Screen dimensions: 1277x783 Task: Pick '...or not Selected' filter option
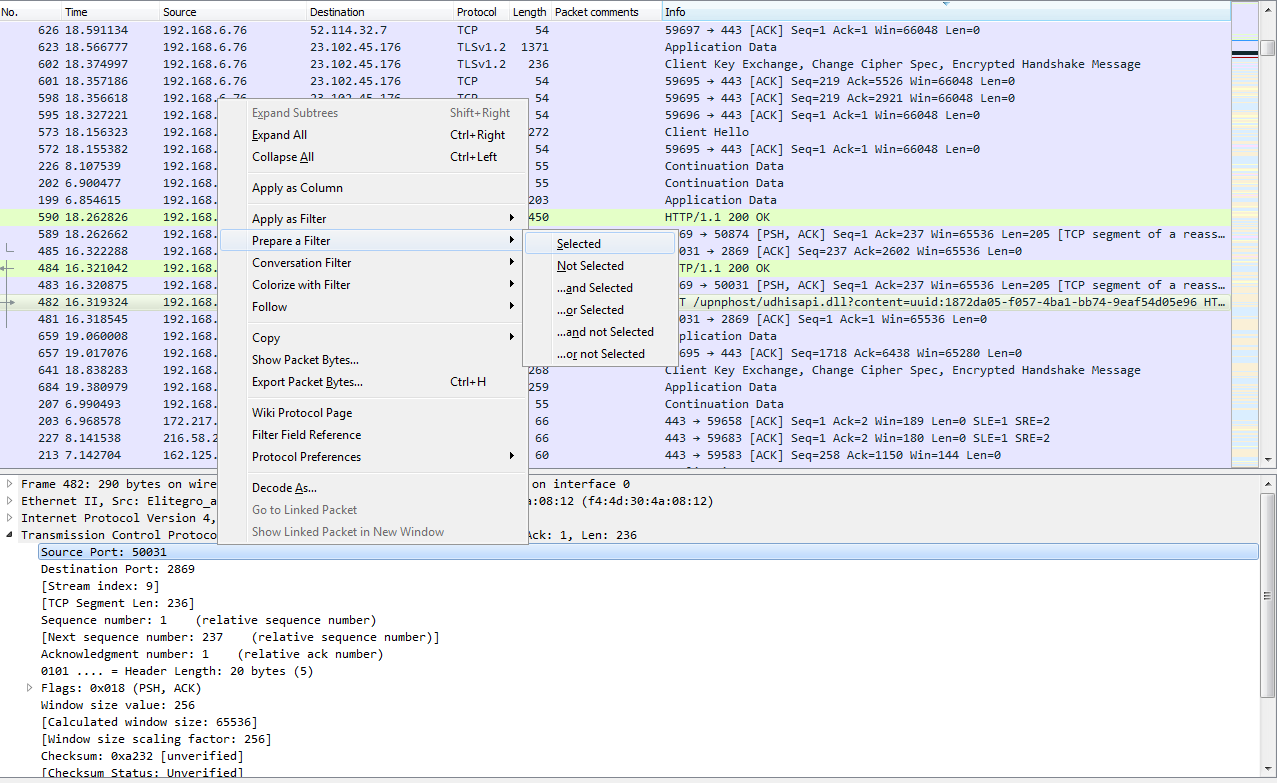point(601,354)
